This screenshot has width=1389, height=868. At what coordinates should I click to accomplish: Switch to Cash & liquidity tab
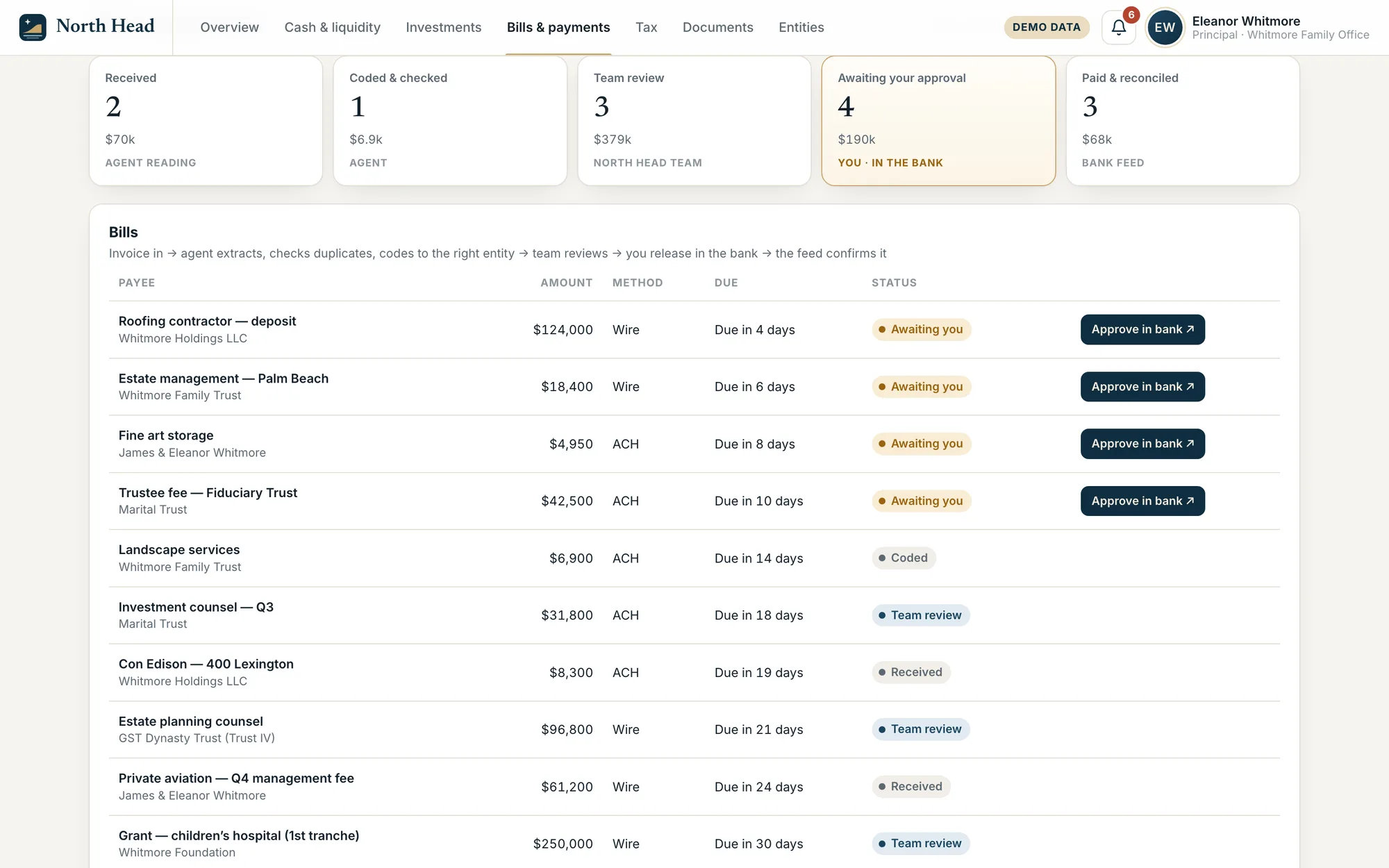tap(332, 27)
